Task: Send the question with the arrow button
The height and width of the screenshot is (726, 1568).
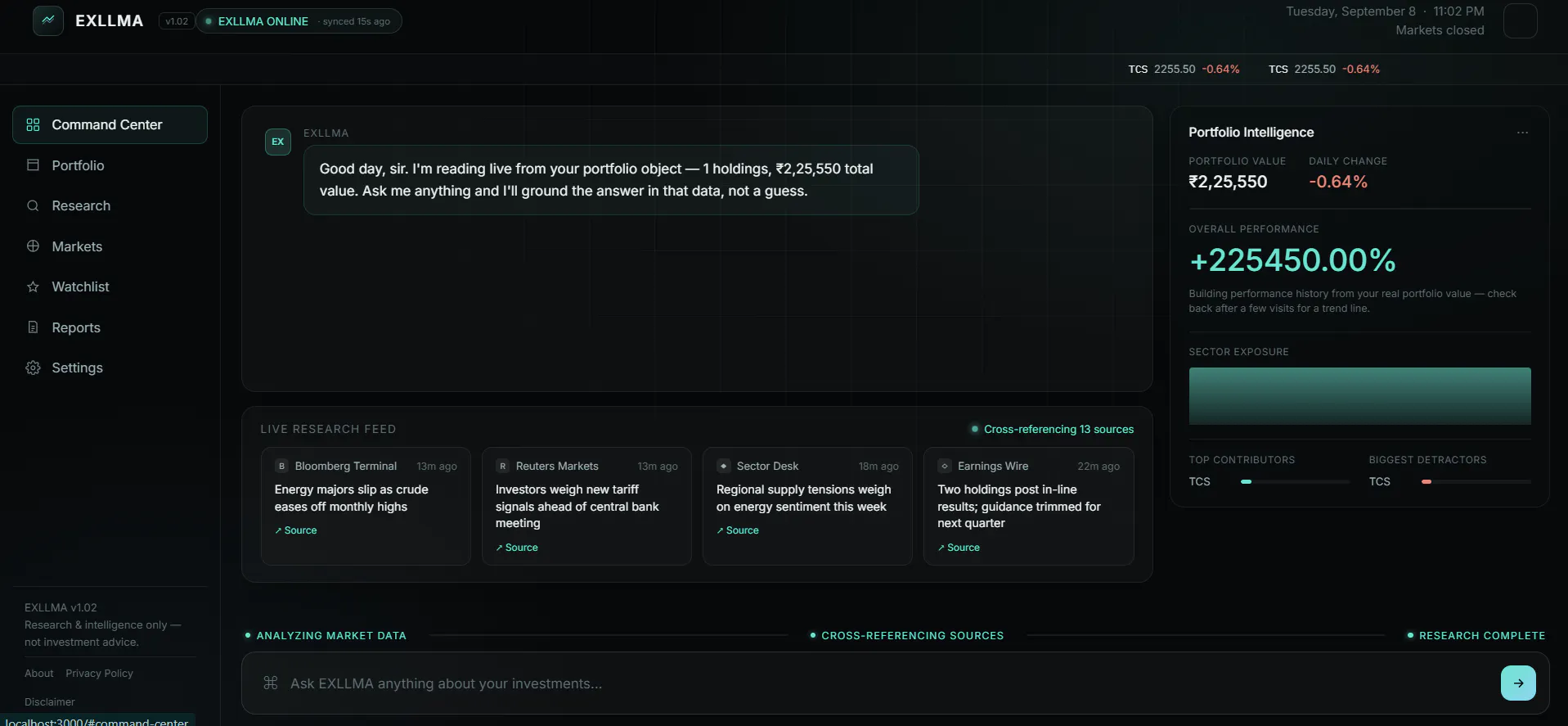Action: point(1518,683)
